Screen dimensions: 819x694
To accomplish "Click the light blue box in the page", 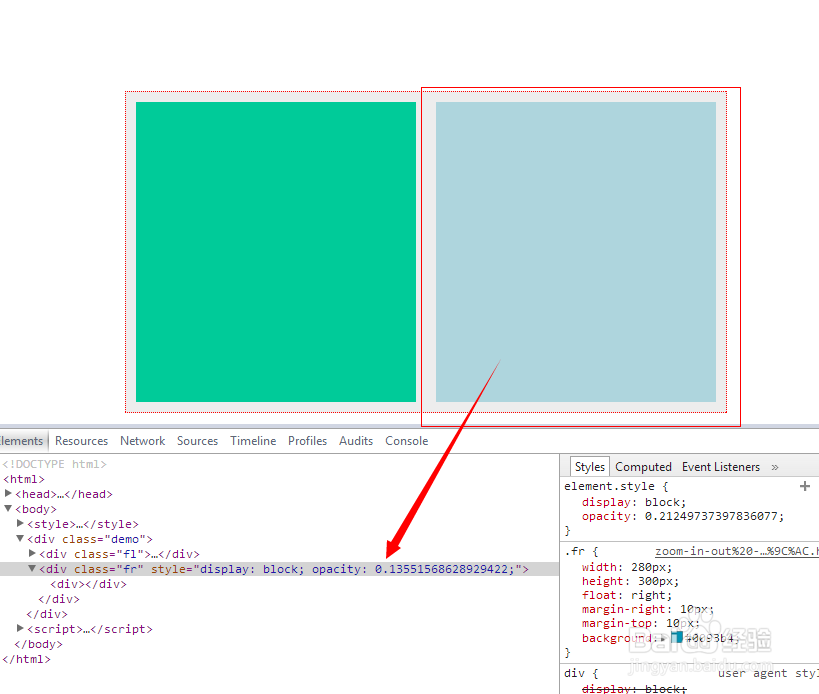I will (x=576, y=252).
